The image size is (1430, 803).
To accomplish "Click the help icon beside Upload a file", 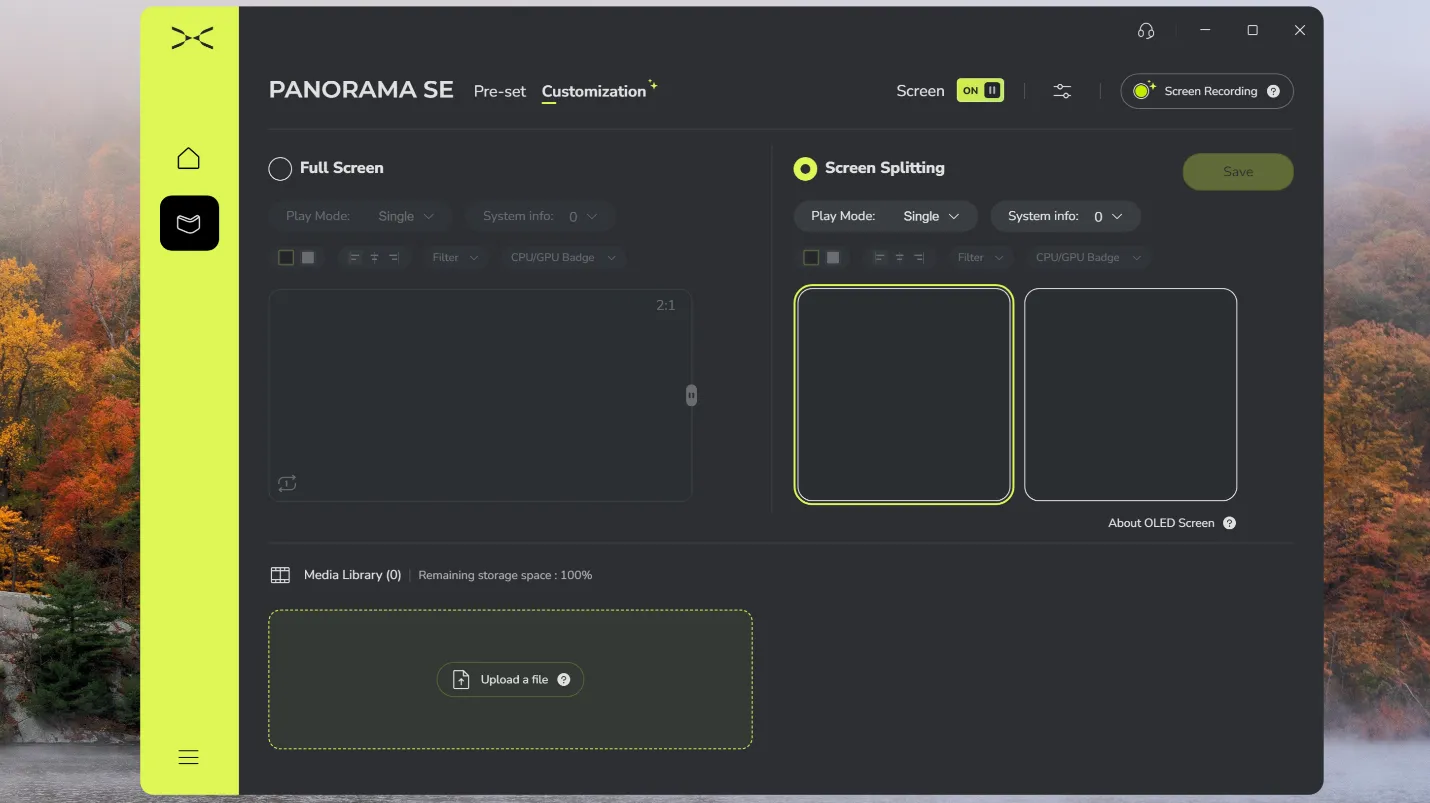I will [x=563, y=679].
